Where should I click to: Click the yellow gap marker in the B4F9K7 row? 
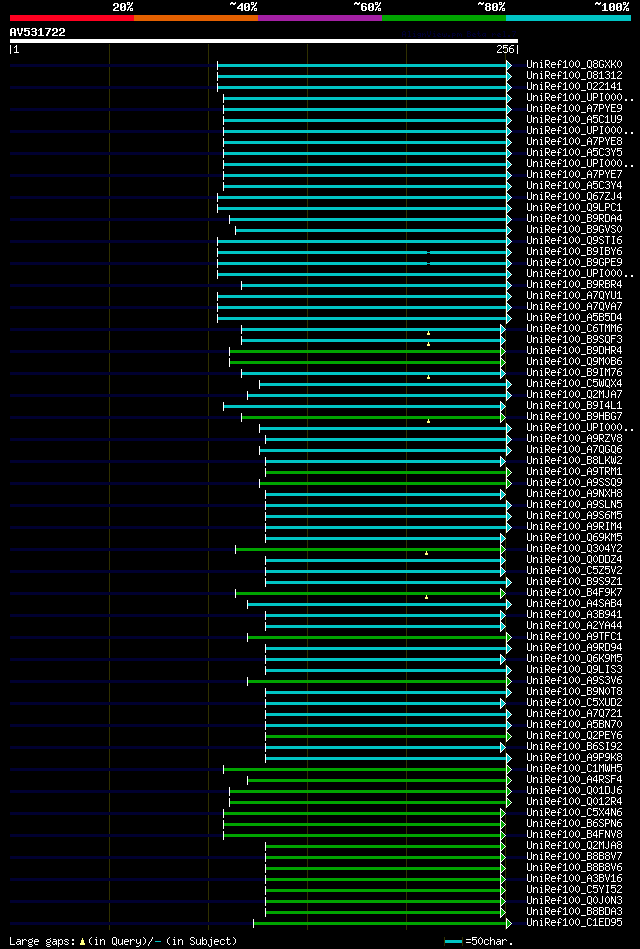[x=426, y=597]
